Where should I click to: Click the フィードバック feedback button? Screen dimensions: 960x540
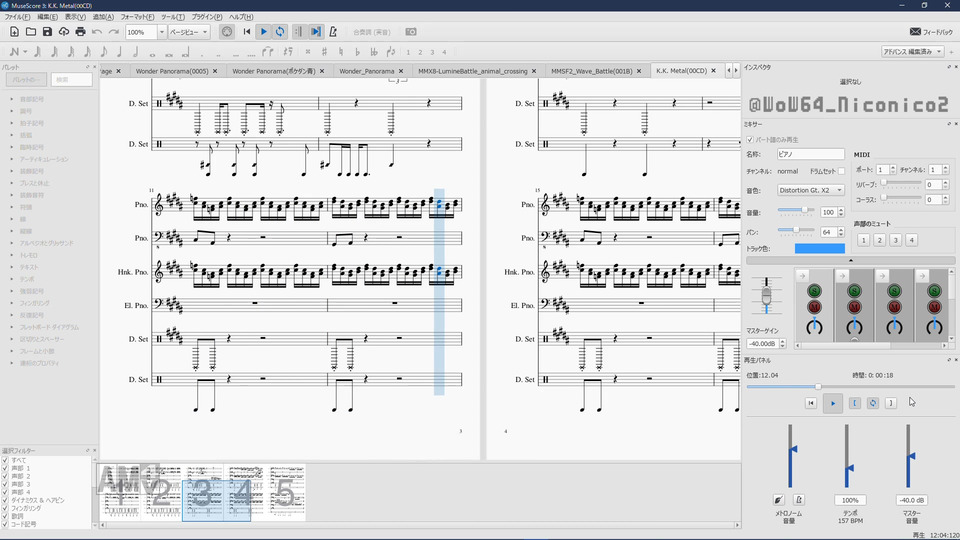(930, 32)
